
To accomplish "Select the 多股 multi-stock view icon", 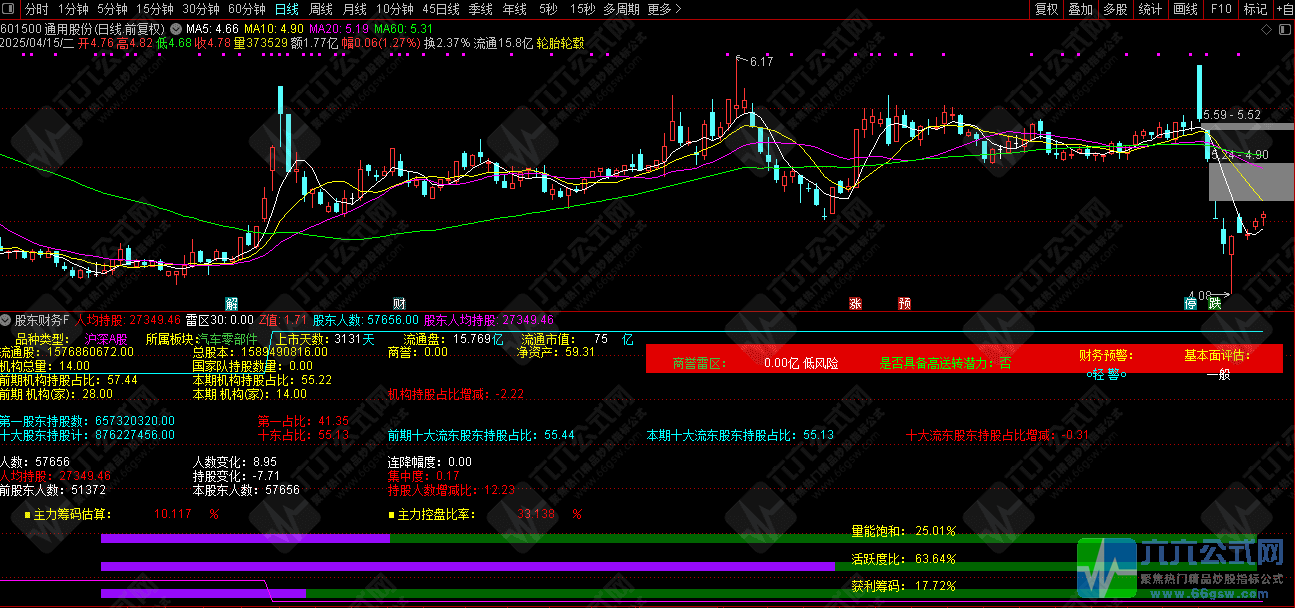I will click(1114, 9).
